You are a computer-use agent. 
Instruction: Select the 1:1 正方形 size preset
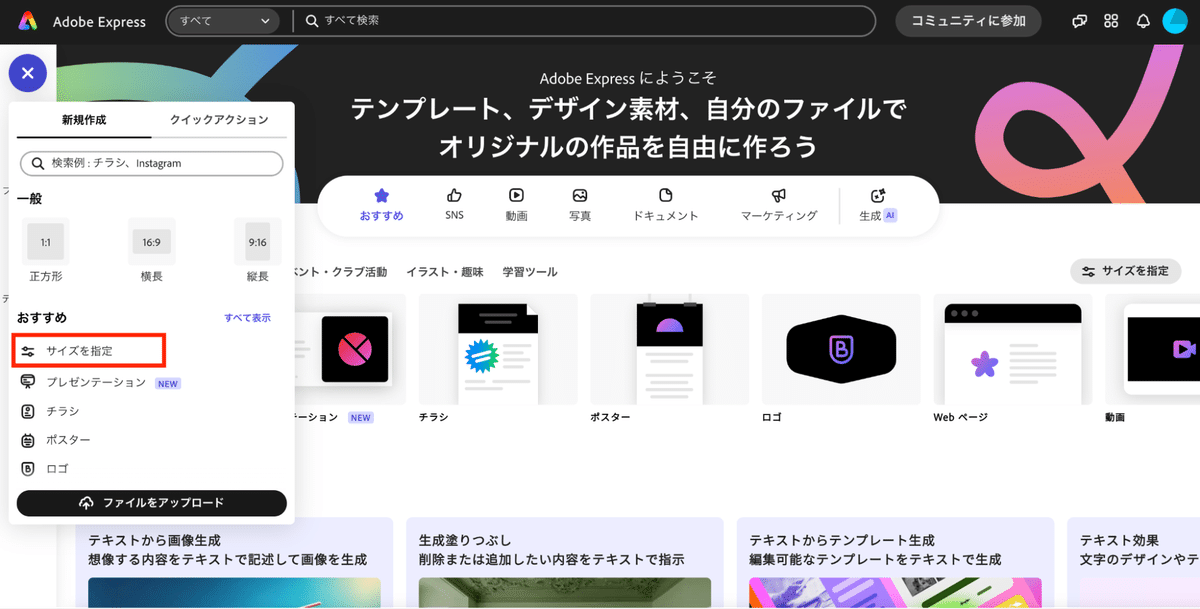click(x=46, y=250)
